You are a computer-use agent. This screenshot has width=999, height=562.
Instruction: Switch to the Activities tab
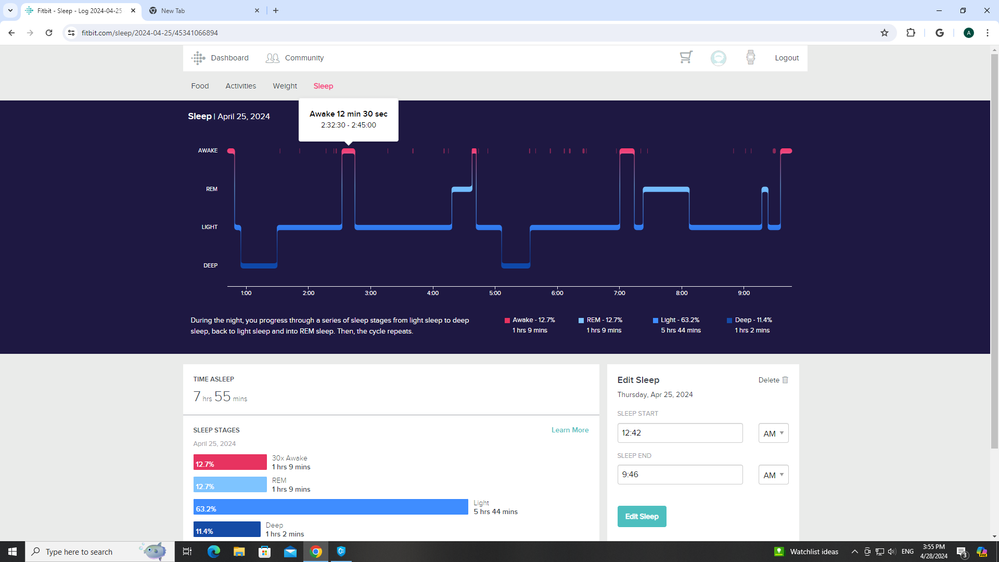point(240,86)
